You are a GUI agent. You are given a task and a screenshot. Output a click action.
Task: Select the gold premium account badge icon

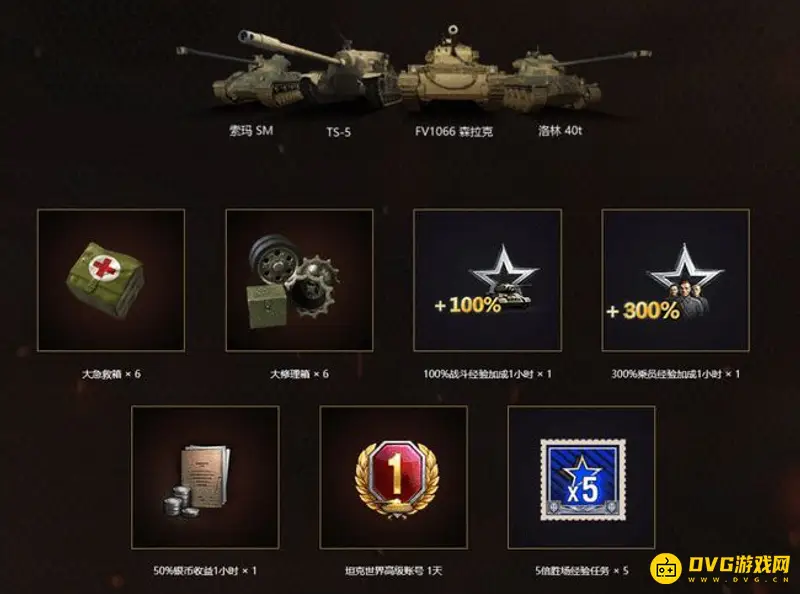click(396, 478)
